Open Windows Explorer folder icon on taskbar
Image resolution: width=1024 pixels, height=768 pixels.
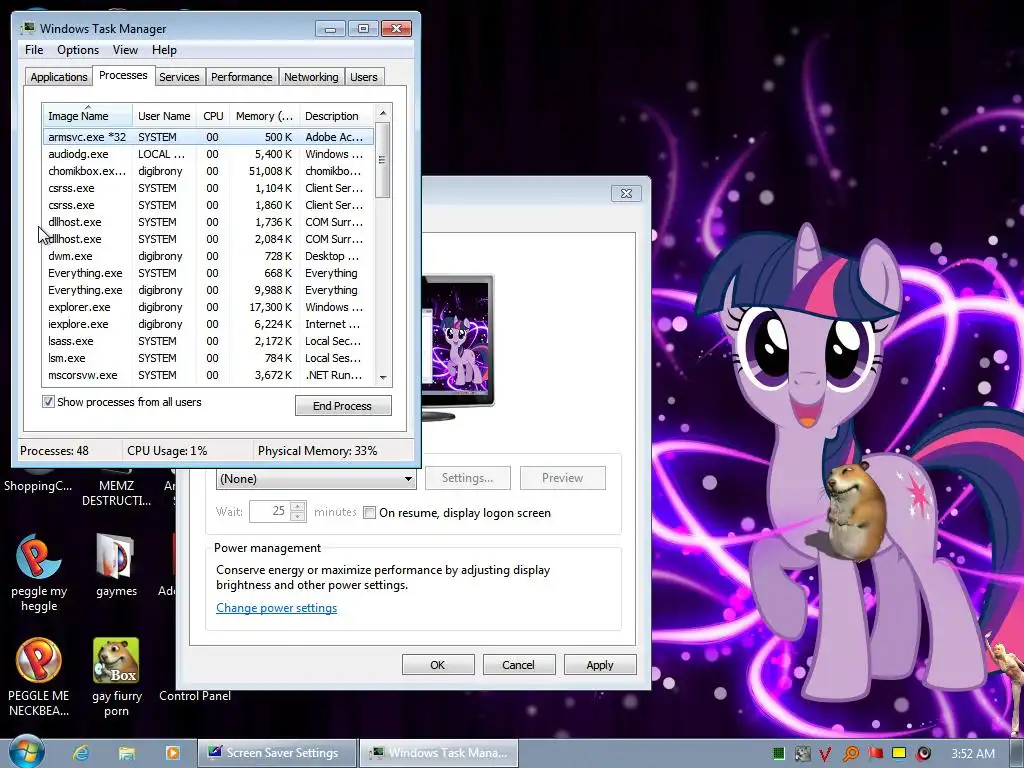[x=127, y=753]
